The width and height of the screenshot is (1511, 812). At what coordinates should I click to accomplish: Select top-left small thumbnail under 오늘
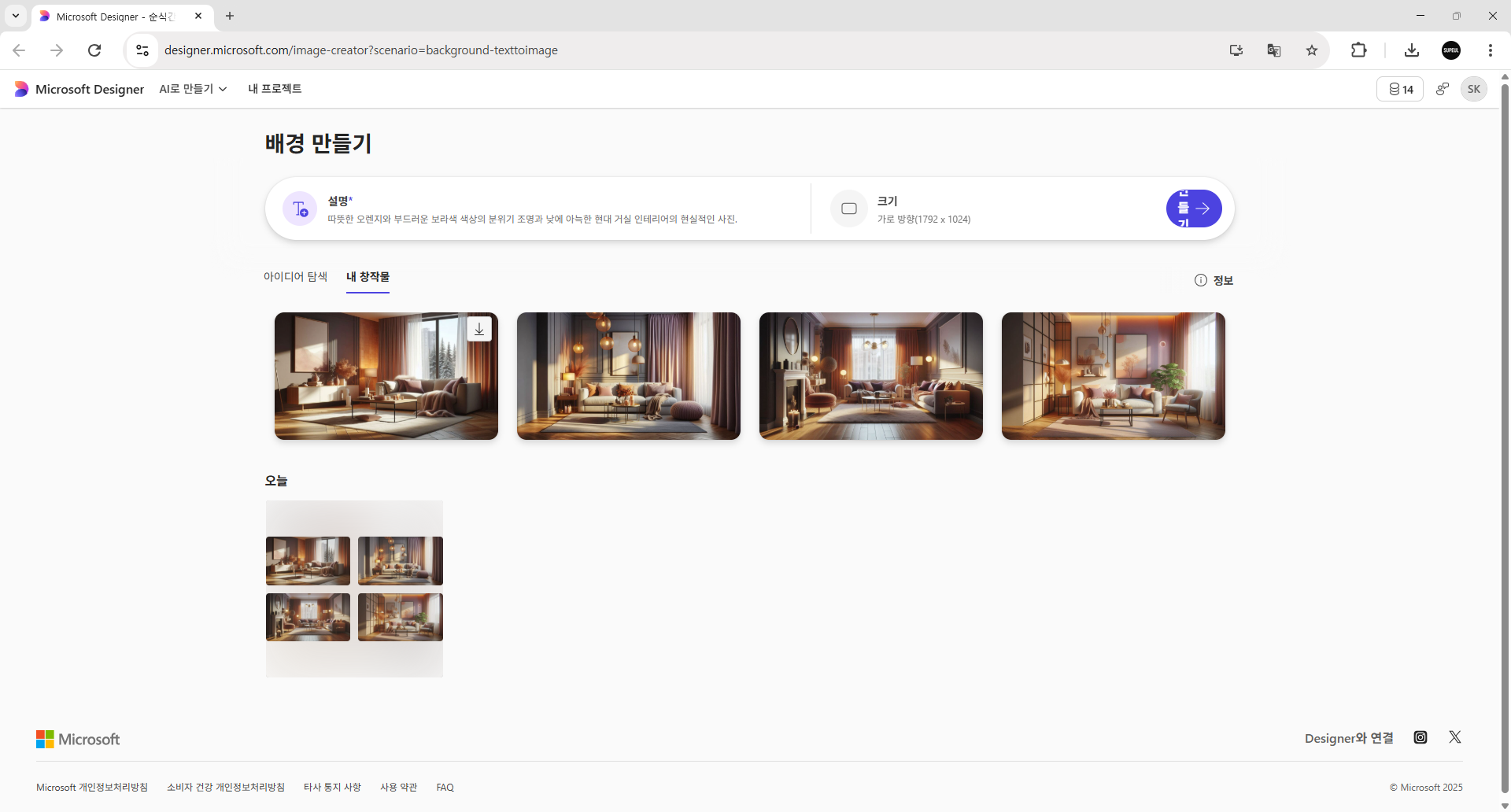coord(308,561)
